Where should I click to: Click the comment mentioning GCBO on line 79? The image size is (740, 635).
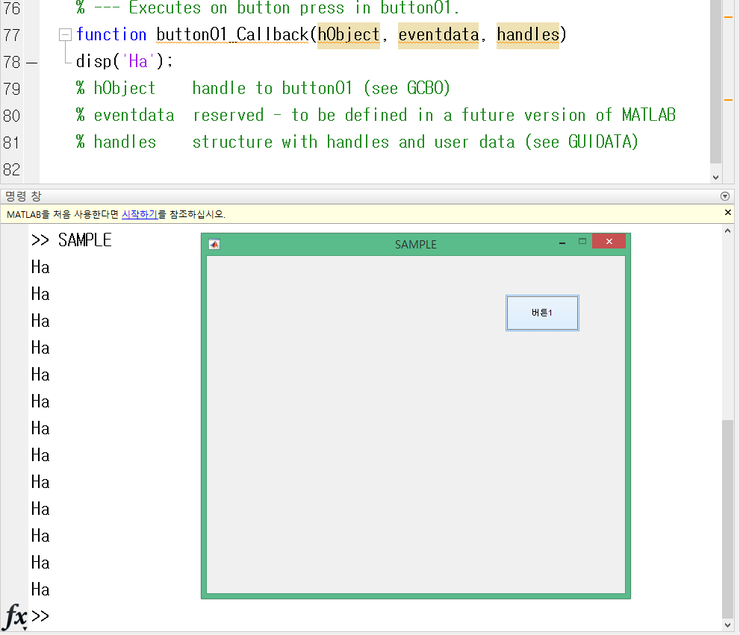click(x=263, y=88)
